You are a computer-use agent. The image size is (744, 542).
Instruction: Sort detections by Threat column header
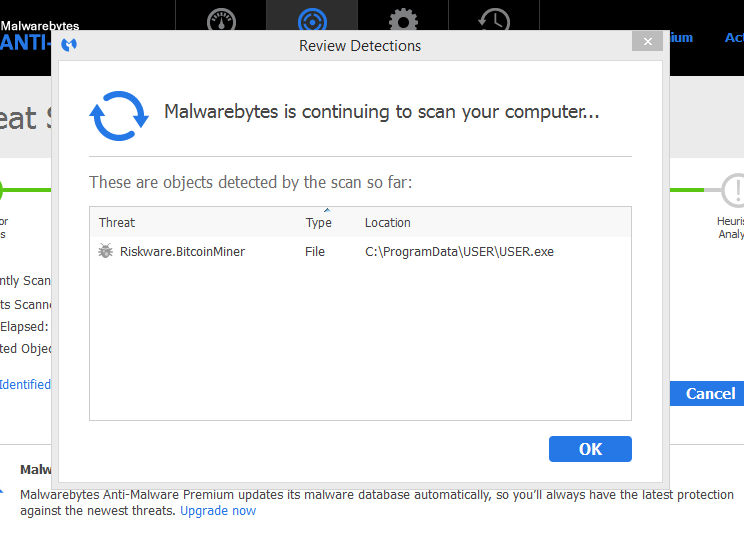117,223
